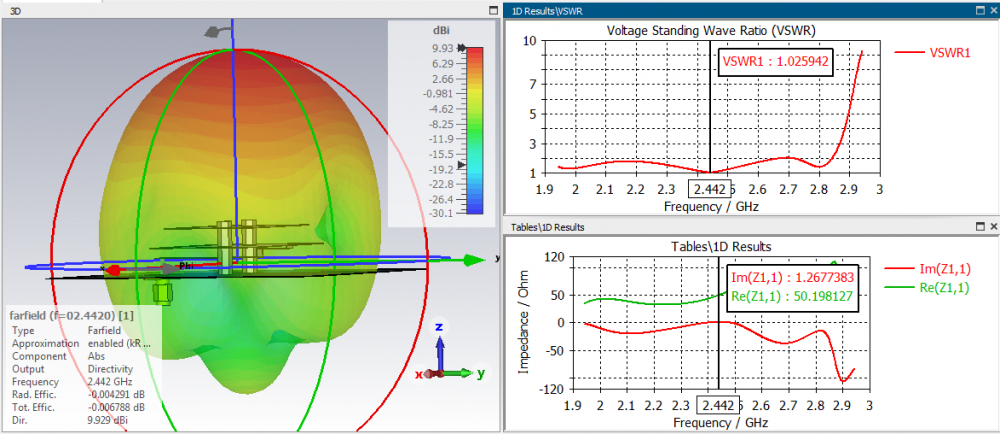Click the Phi label in the 3D view

coord(186,266)
